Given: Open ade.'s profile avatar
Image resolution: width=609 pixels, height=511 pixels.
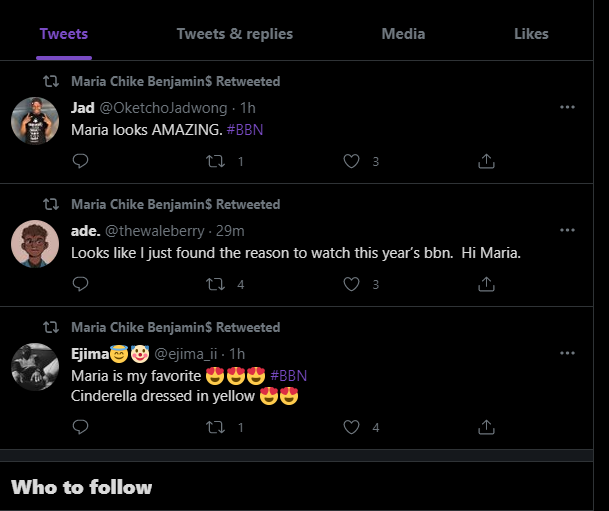Looking at the screenshot, I should pos(35,244).
